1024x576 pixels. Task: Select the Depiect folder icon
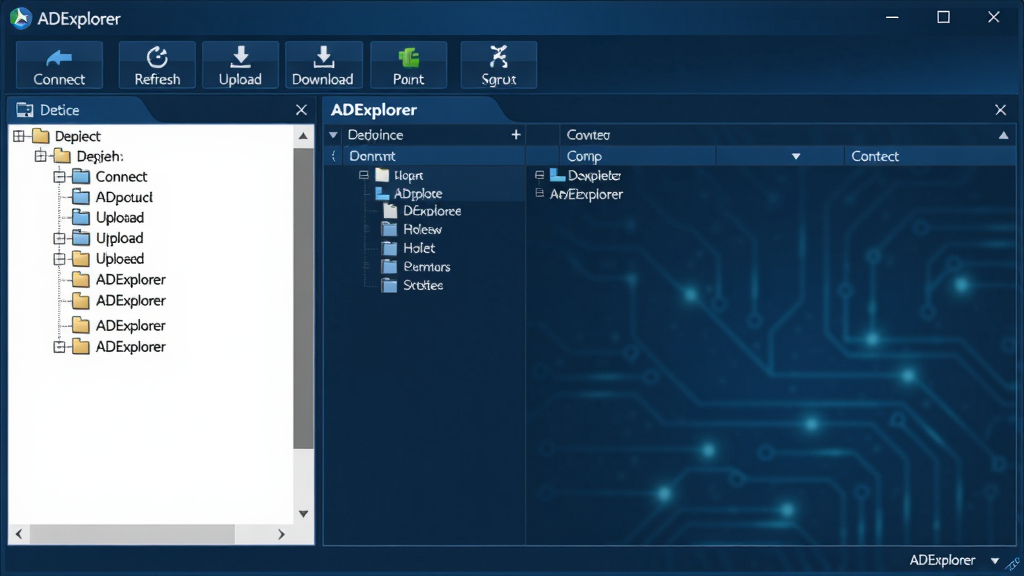point(40,136)
